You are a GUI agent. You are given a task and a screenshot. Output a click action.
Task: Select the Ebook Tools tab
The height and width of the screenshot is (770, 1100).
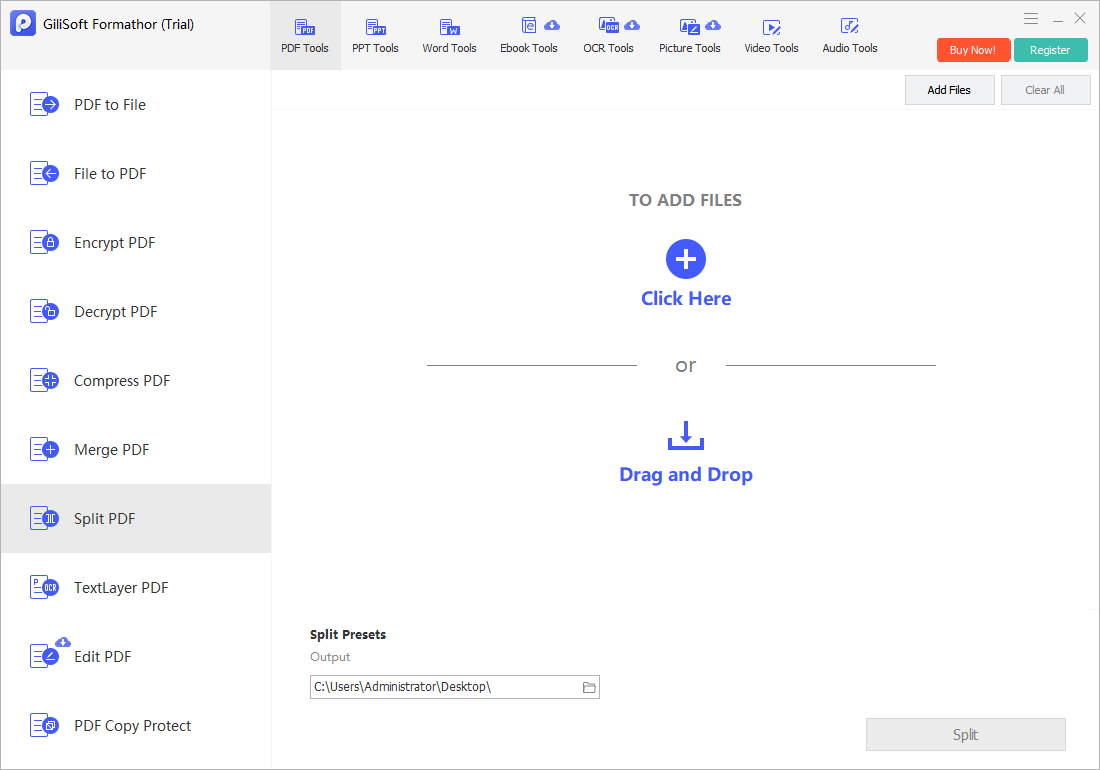pyautogui.click(x=529, y=36)
